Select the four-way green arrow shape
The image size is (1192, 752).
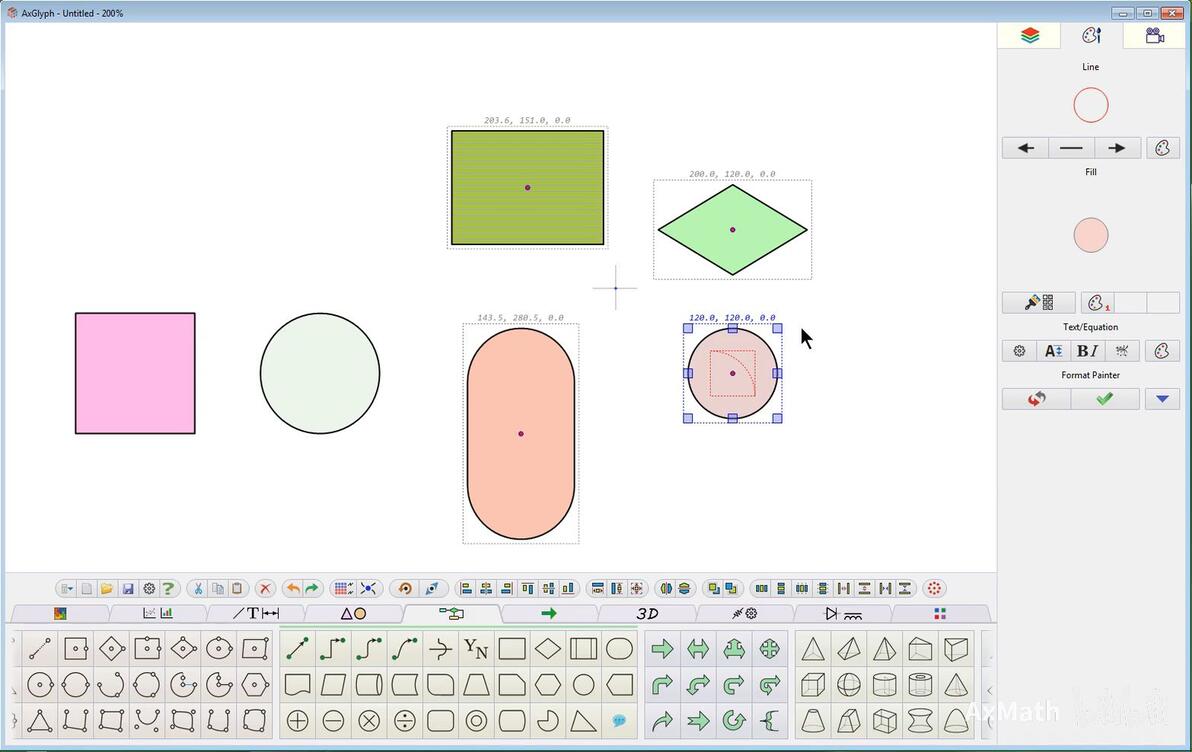click(769, 649)
